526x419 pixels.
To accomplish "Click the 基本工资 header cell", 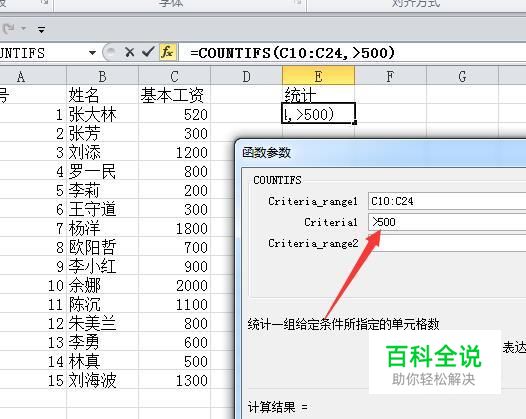I will tap(174, 95).
